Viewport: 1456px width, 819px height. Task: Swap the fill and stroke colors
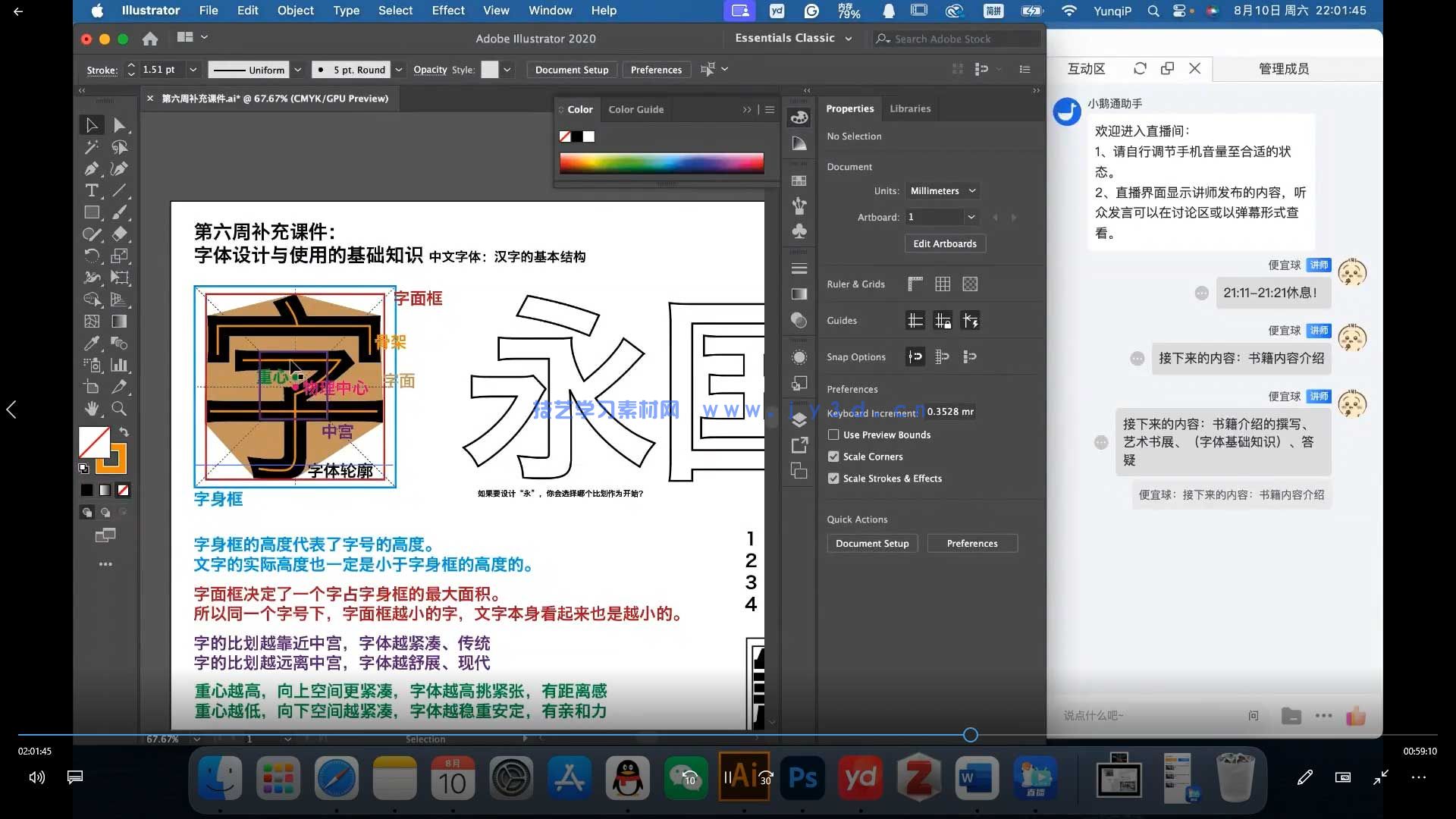pos(124,431)
